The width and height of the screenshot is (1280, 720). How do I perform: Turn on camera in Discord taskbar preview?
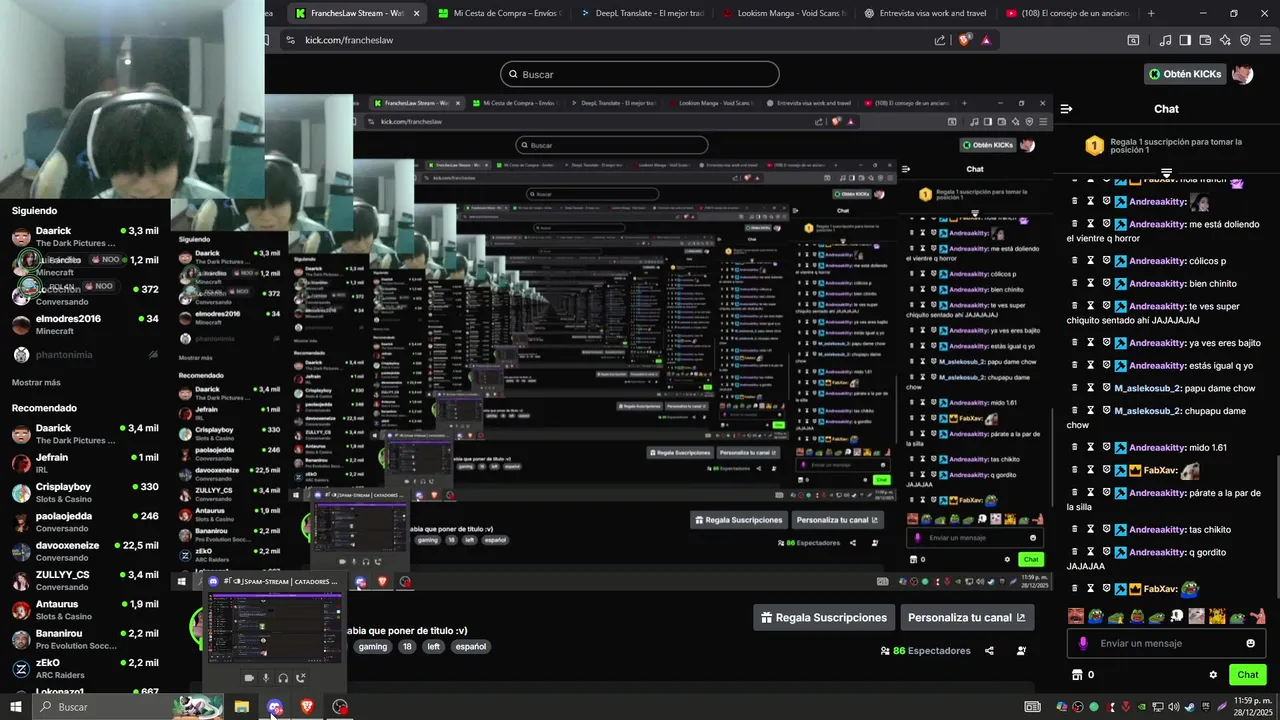pos(249,678)
